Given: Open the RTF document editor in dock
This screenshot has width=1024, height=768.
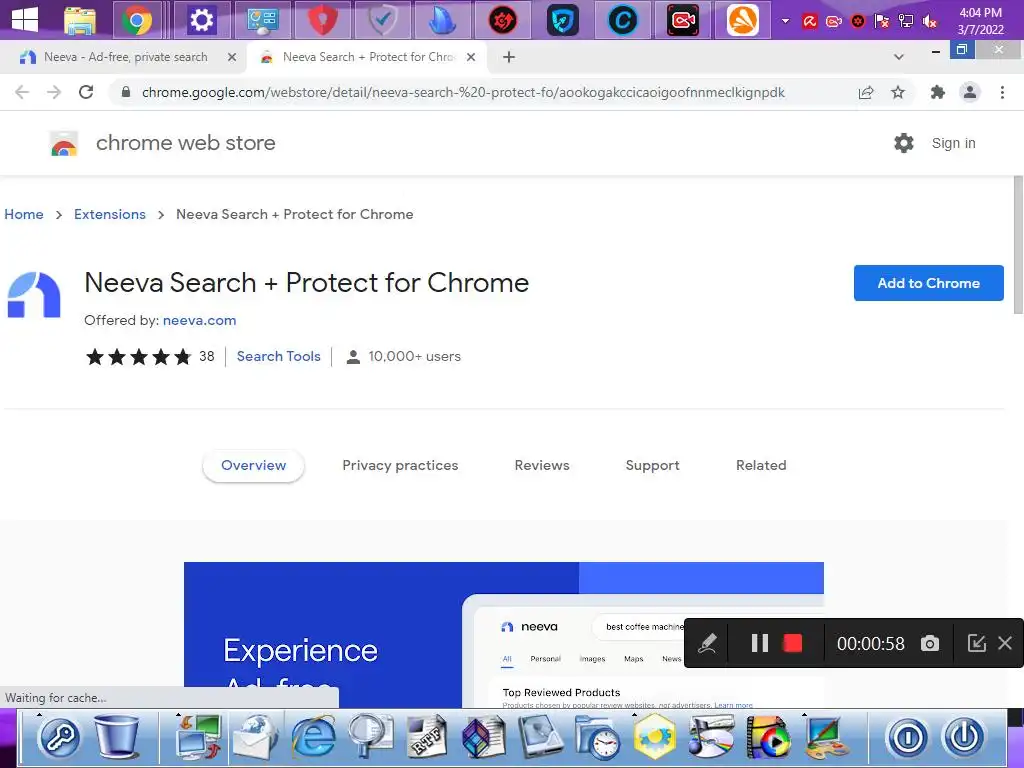Looking at the screenshot, I should click(x=426, y=737).
